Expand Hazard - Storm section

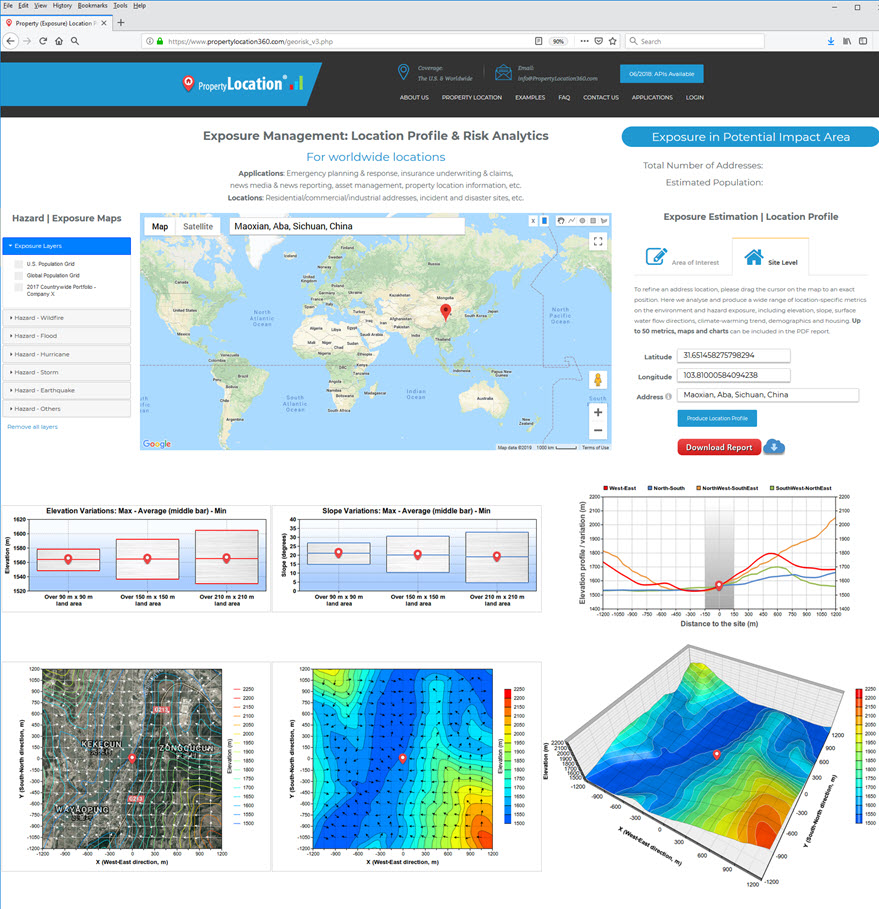click(67, 372)
